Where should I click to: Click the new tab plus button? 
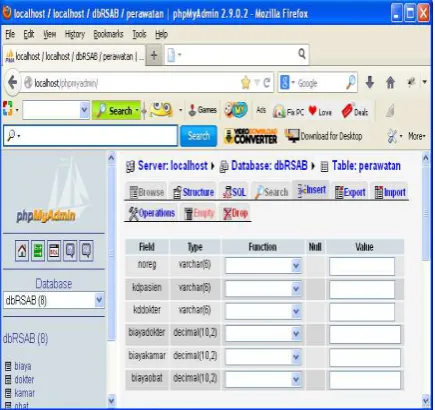pos(154,55)
